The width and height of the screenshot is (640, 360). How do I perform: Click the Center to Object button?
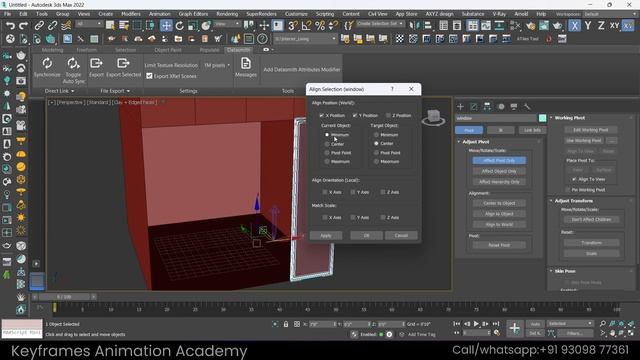pyautogui.click(x=499, y=203)
